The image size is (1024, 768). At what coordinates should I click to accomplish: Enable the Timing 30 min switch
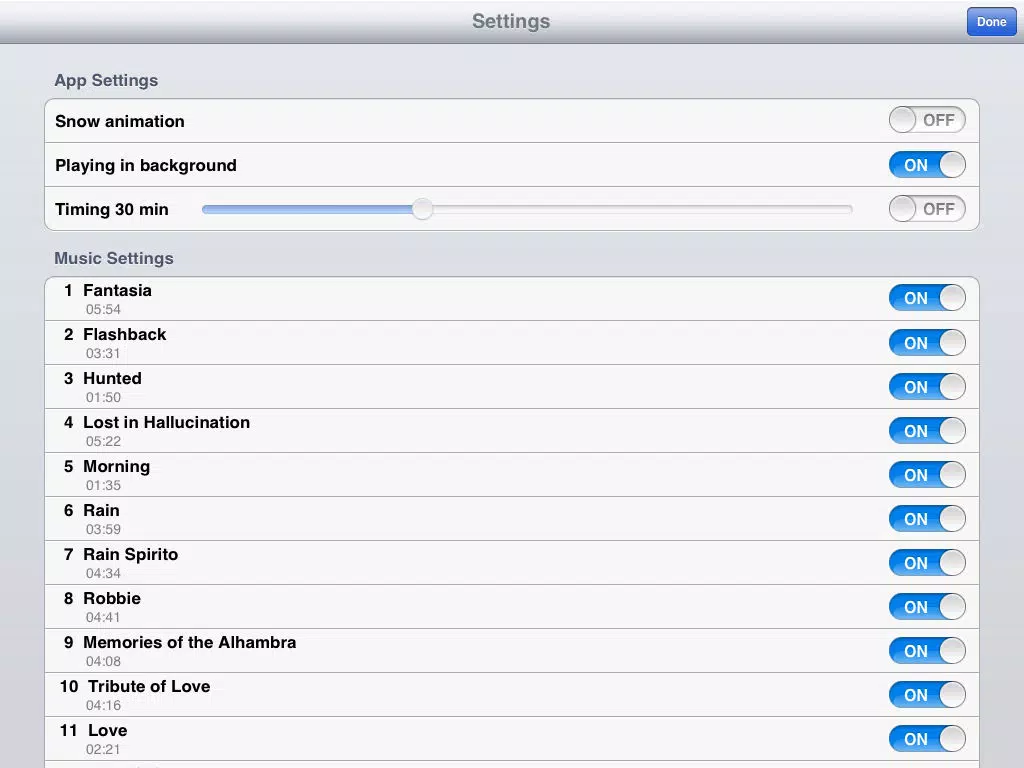click(927, 209)
